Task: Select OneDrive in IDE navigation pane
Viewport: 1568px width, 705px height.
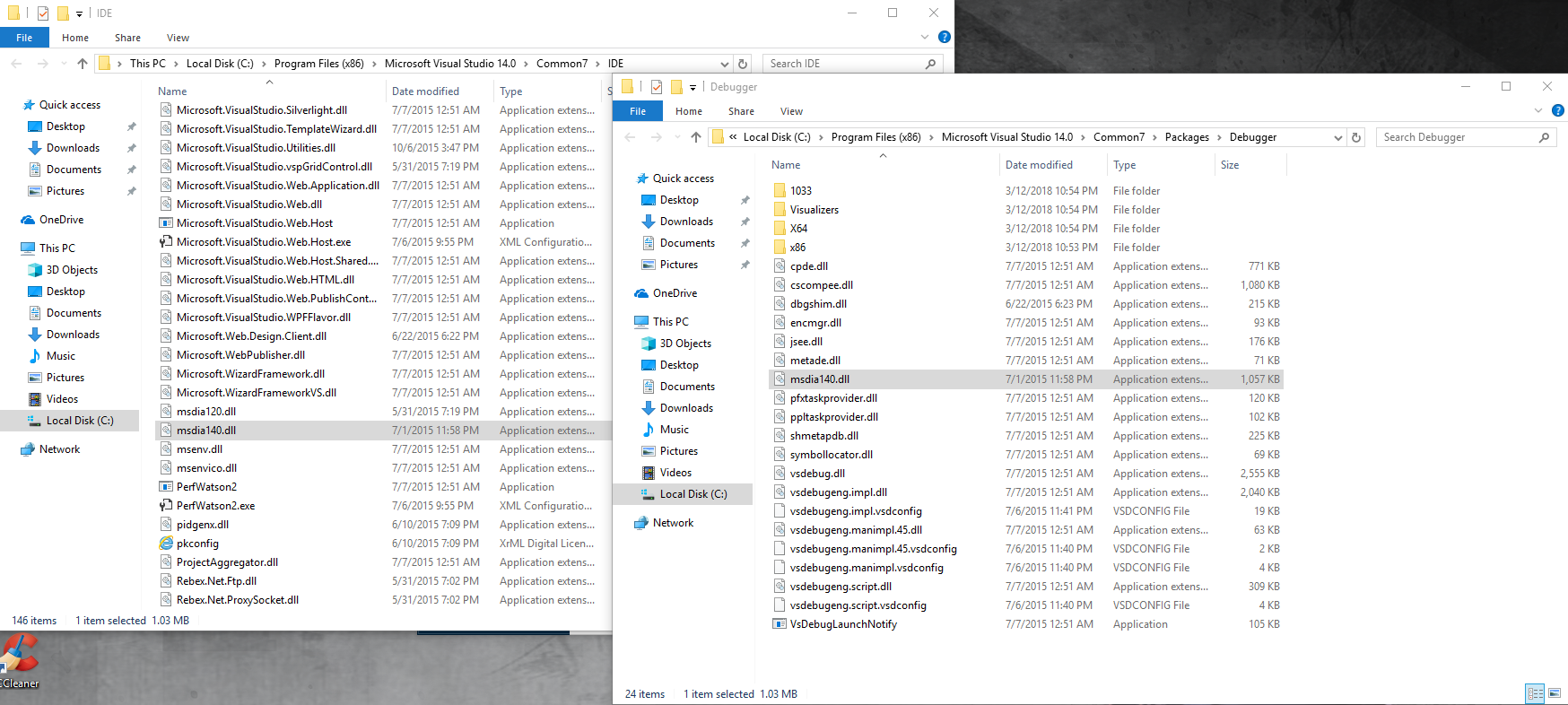Action: (x=61, y=220)
